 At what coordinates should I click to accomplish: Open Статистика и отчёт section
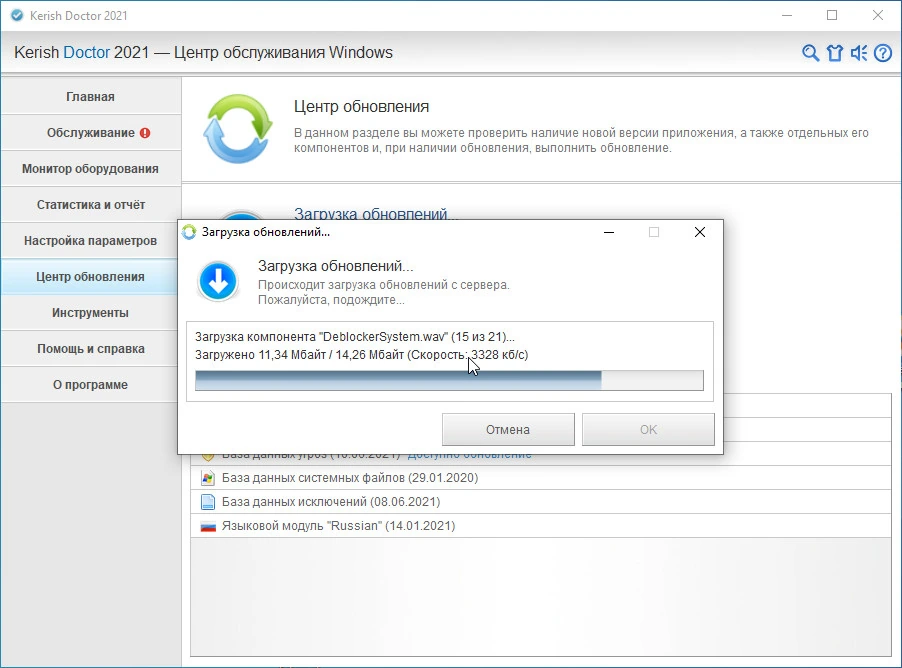click(x=90, y=205)
